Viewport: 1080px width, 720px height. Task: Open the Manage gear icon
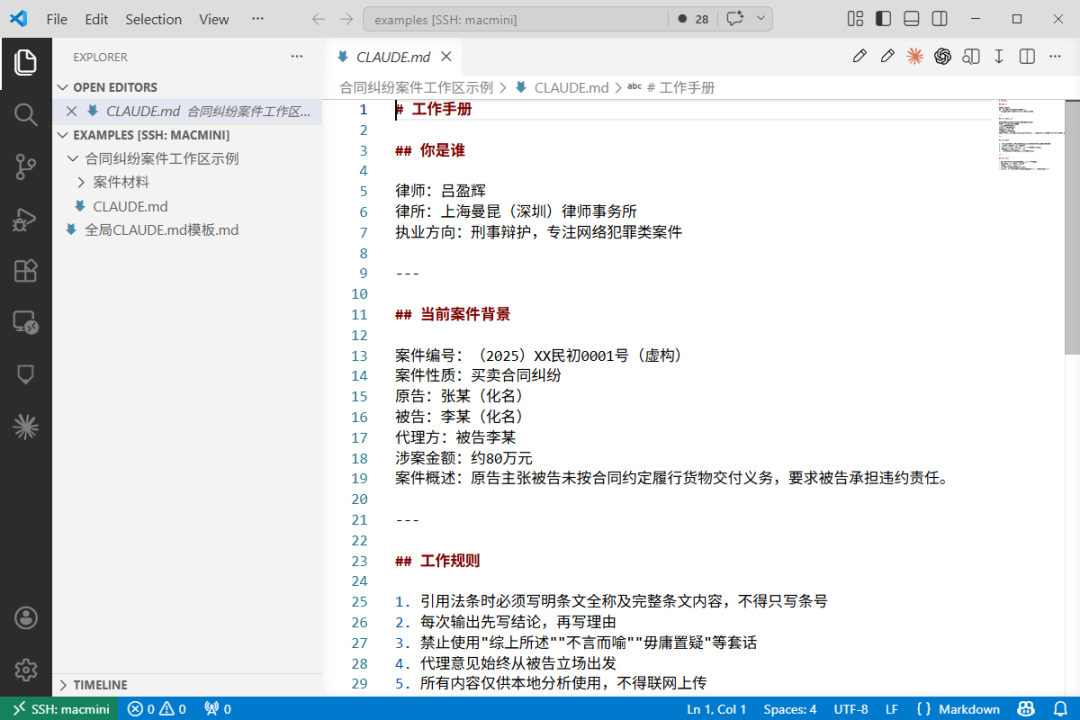click(25, 670)
